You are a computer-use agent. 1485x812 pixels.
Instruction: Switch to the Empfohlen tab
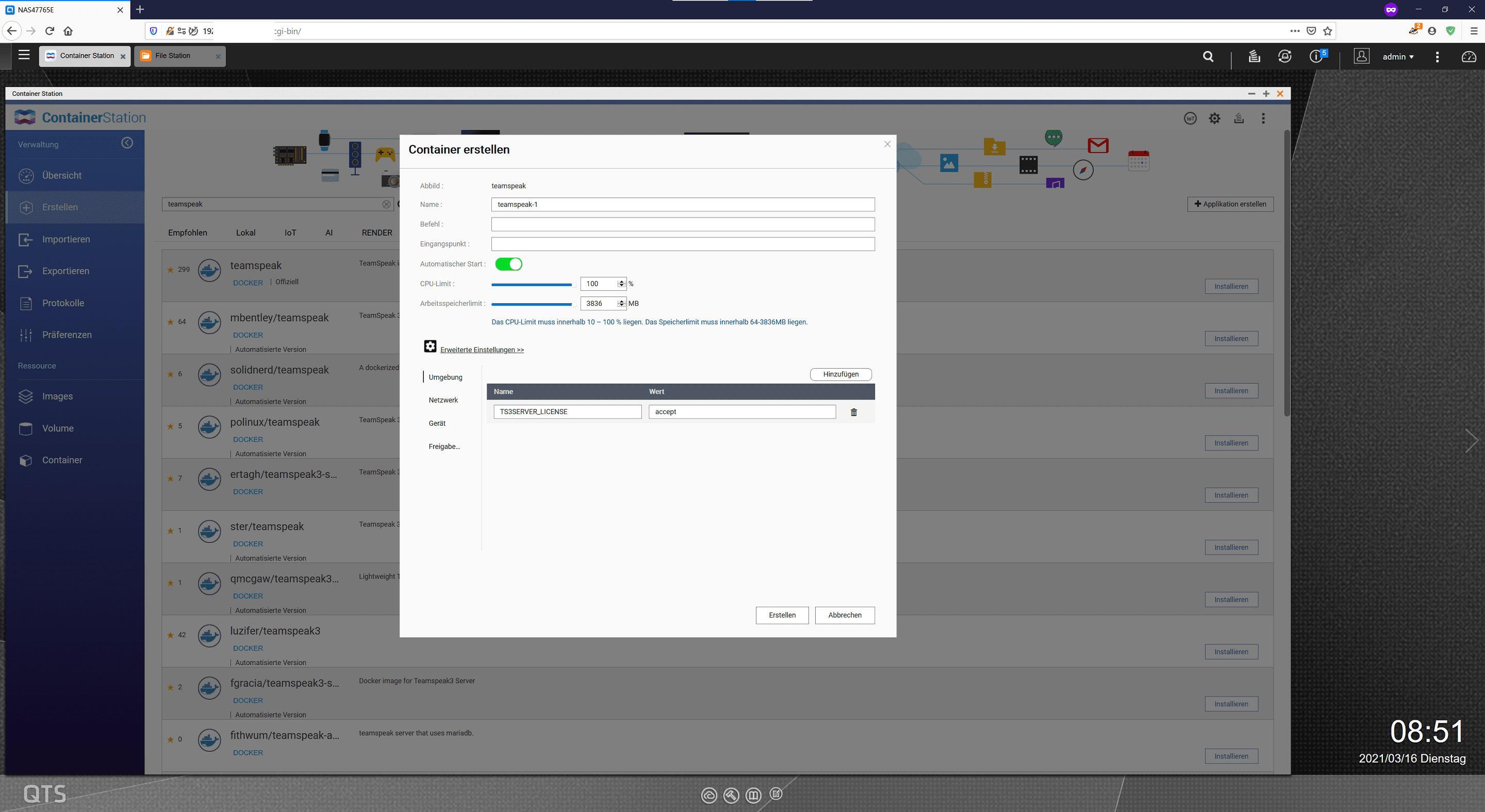pyautogui.click(x=187, y=232)
